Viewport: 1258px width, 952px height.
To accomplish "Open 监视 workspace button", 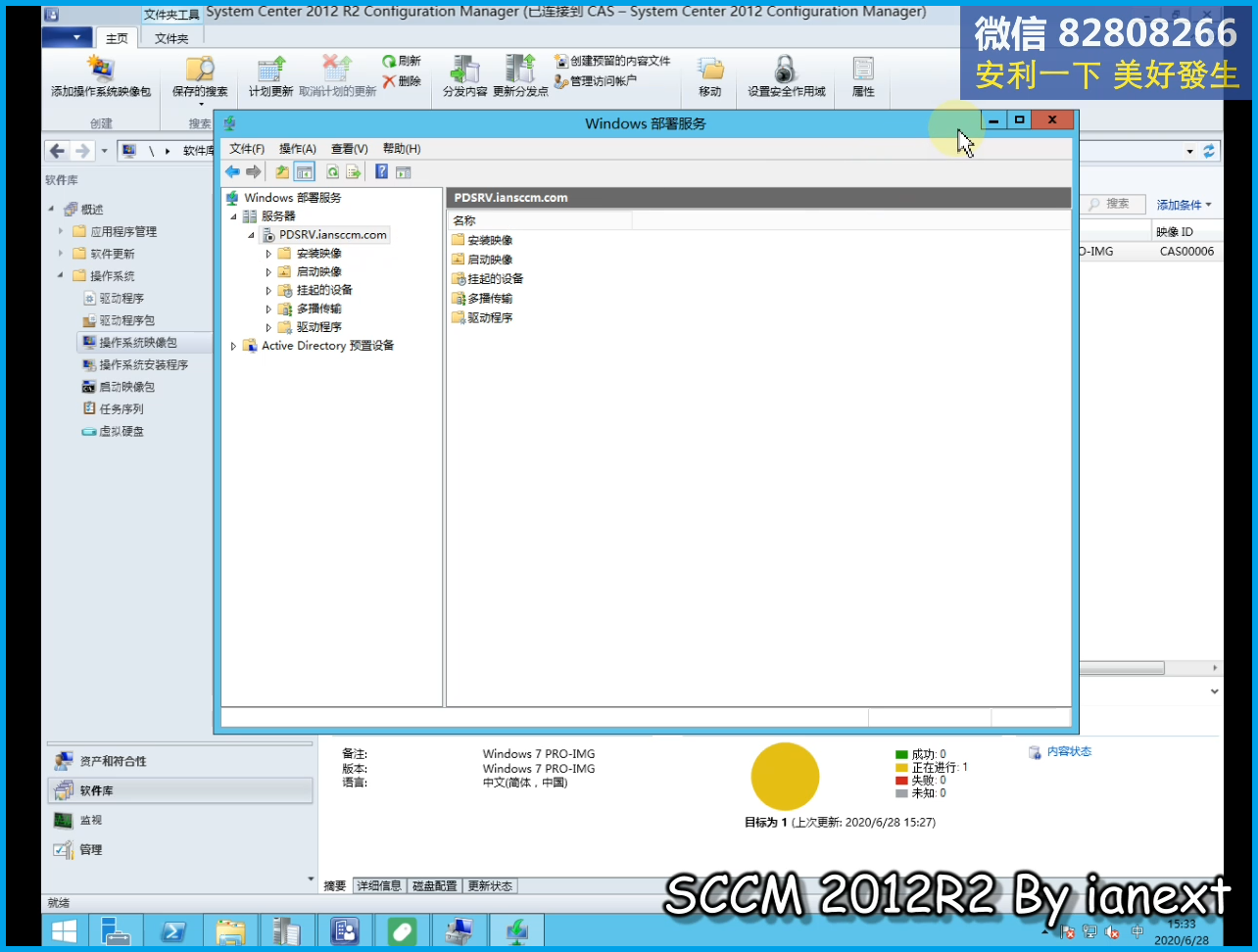I will click(180, 820).
